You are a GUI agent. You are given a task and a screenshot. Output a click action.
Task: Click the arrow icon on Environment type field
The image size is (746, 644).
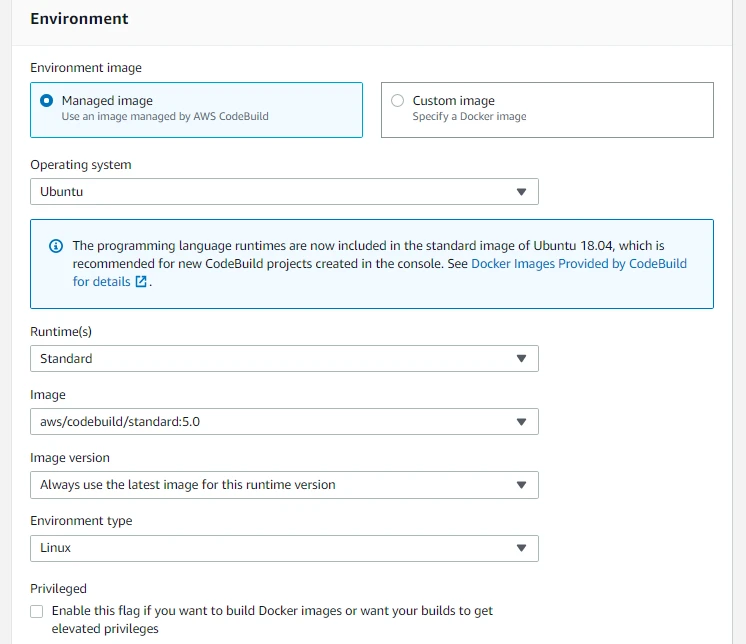[x=521, y=548]
